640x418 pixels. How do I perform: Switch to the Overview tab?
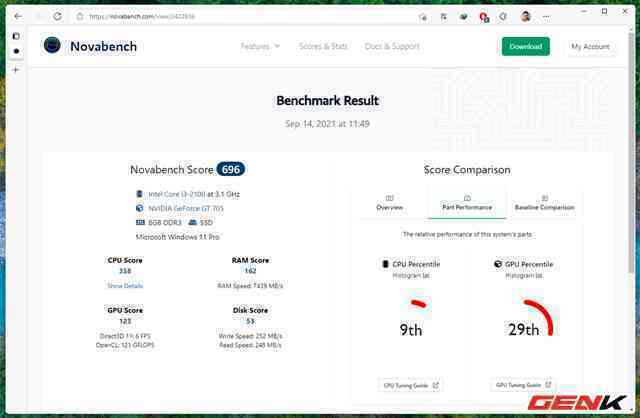click(389, 203)
